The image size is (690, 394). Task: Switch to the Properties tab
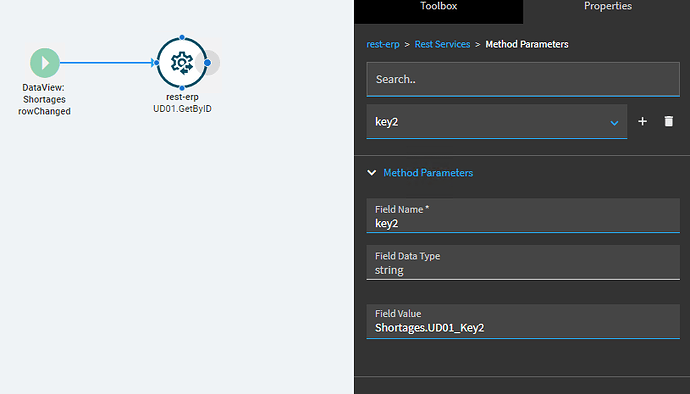pos(608,6)
